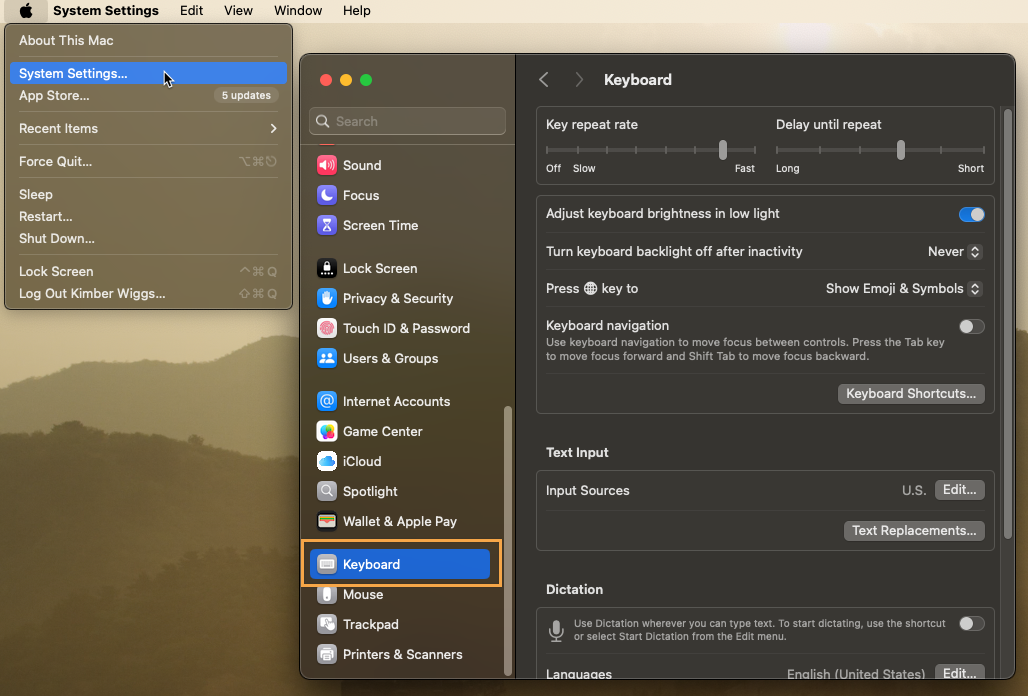Click the "Dictation" section heading

(574, 590)
